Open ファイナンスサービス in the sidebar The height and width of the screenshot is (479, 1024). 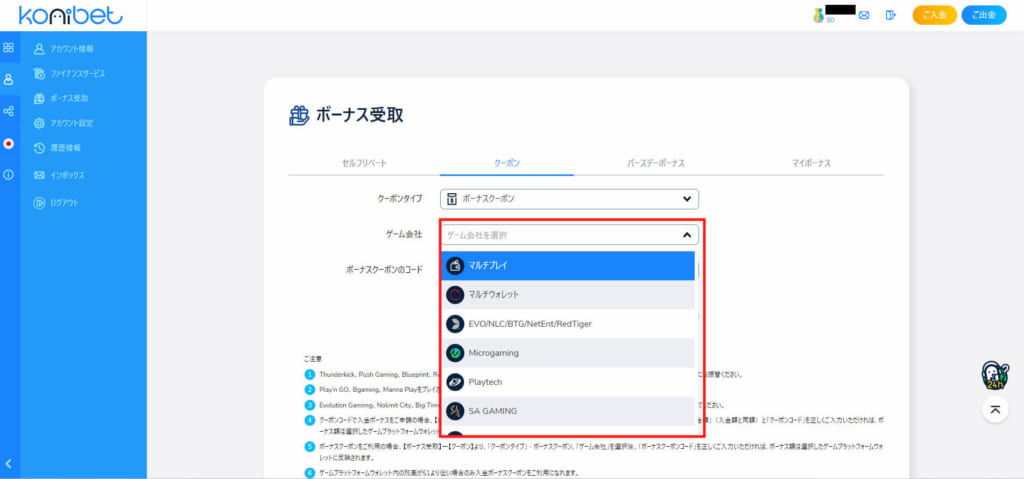69,74
